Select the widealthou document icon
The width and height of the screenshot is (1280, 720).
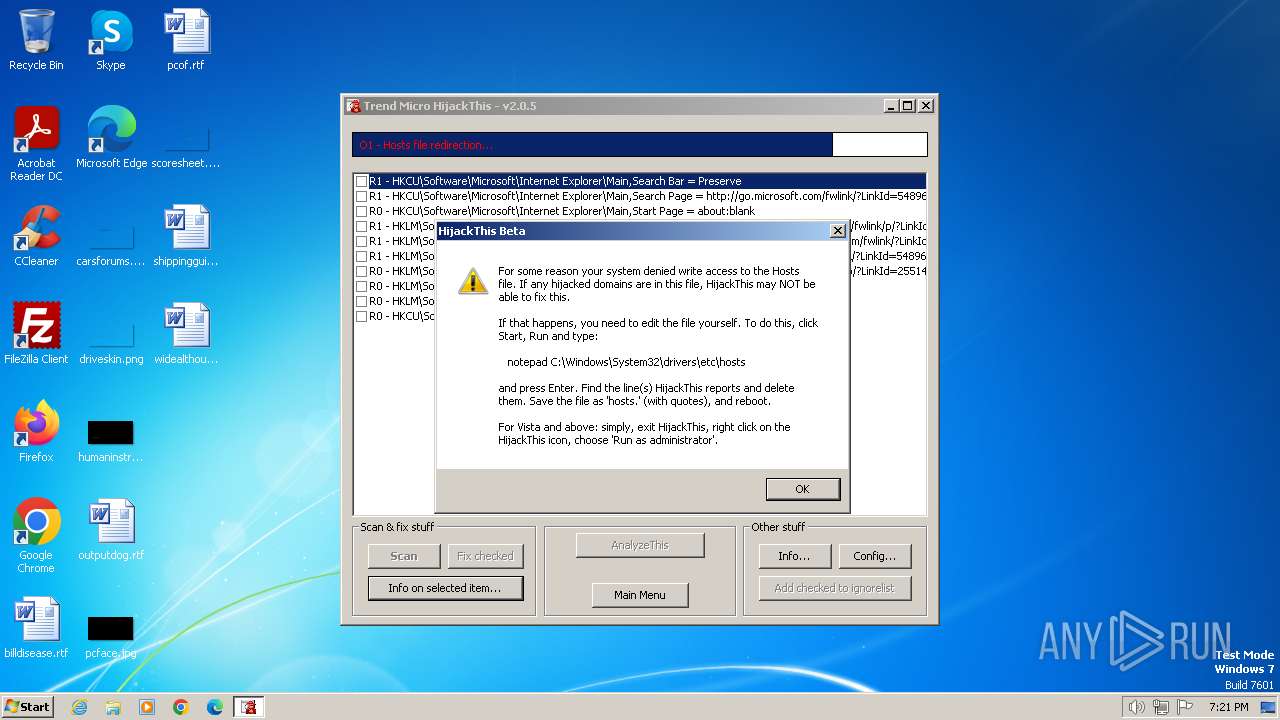[x=186, y=333]
